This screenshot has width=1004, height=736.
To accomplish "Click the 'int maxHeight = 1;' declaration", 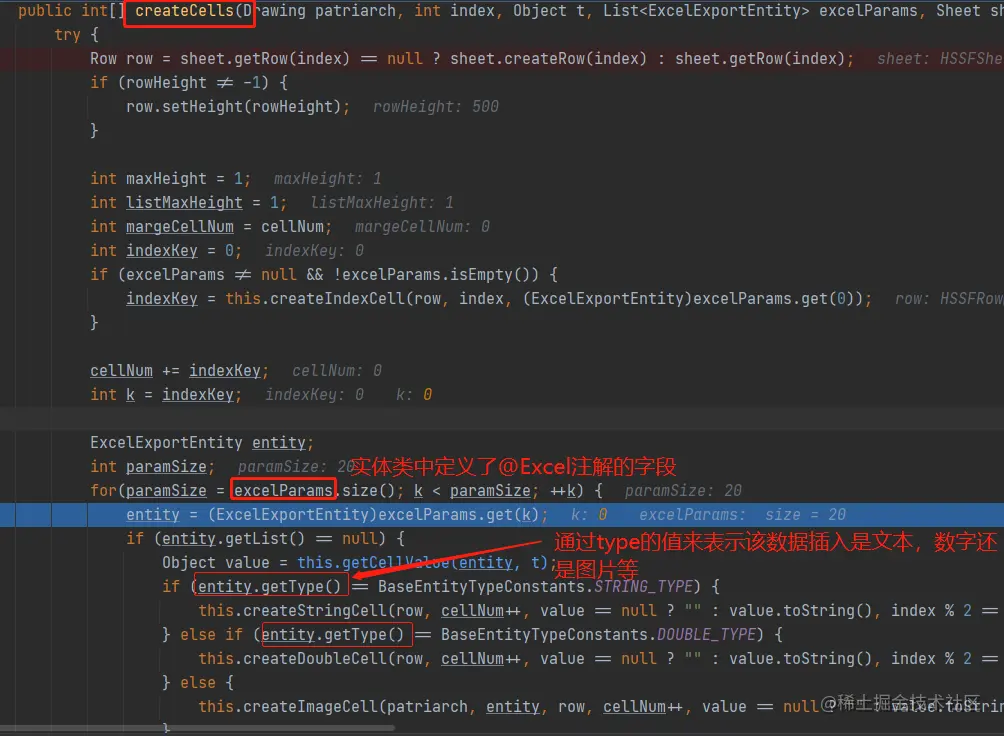I will (x=170, y=179).
